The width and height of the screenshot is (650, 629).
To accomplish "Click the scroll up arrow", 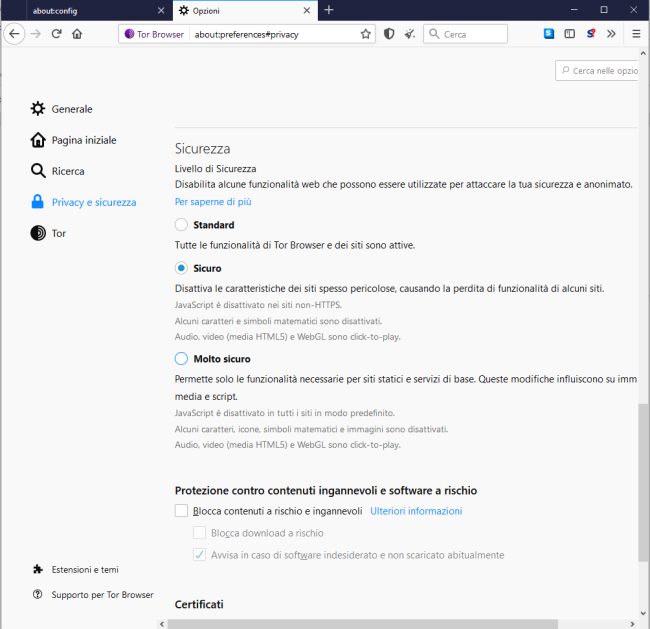I will pyautogui.click(x=643, y=53).
